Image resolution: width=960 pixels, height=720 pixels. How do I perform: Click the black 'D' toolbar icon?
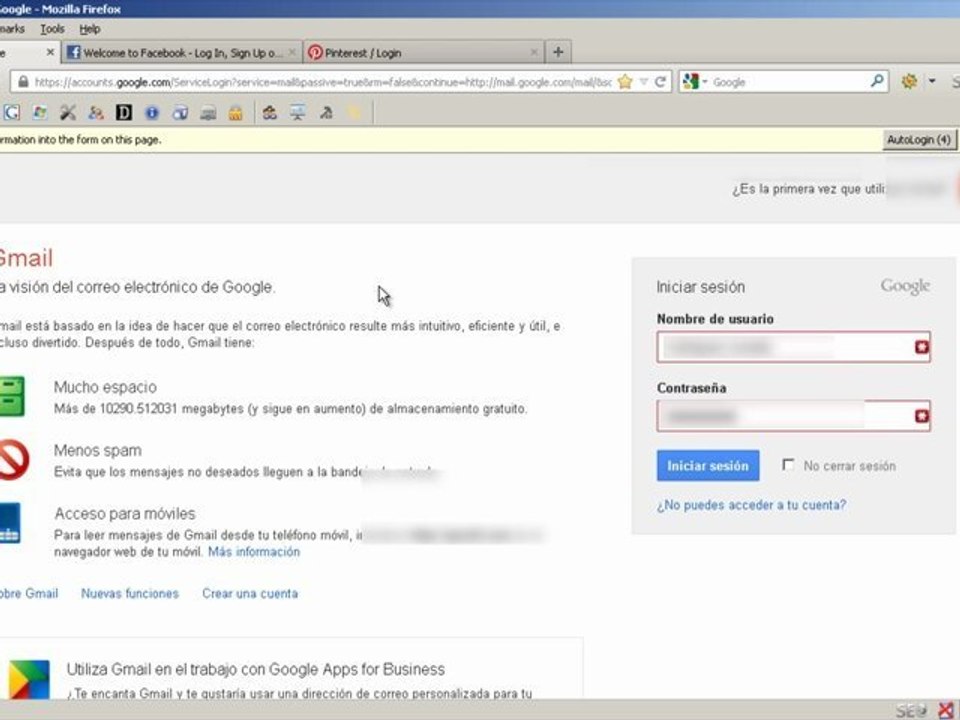pyautogui.click(x=124, y=113)
